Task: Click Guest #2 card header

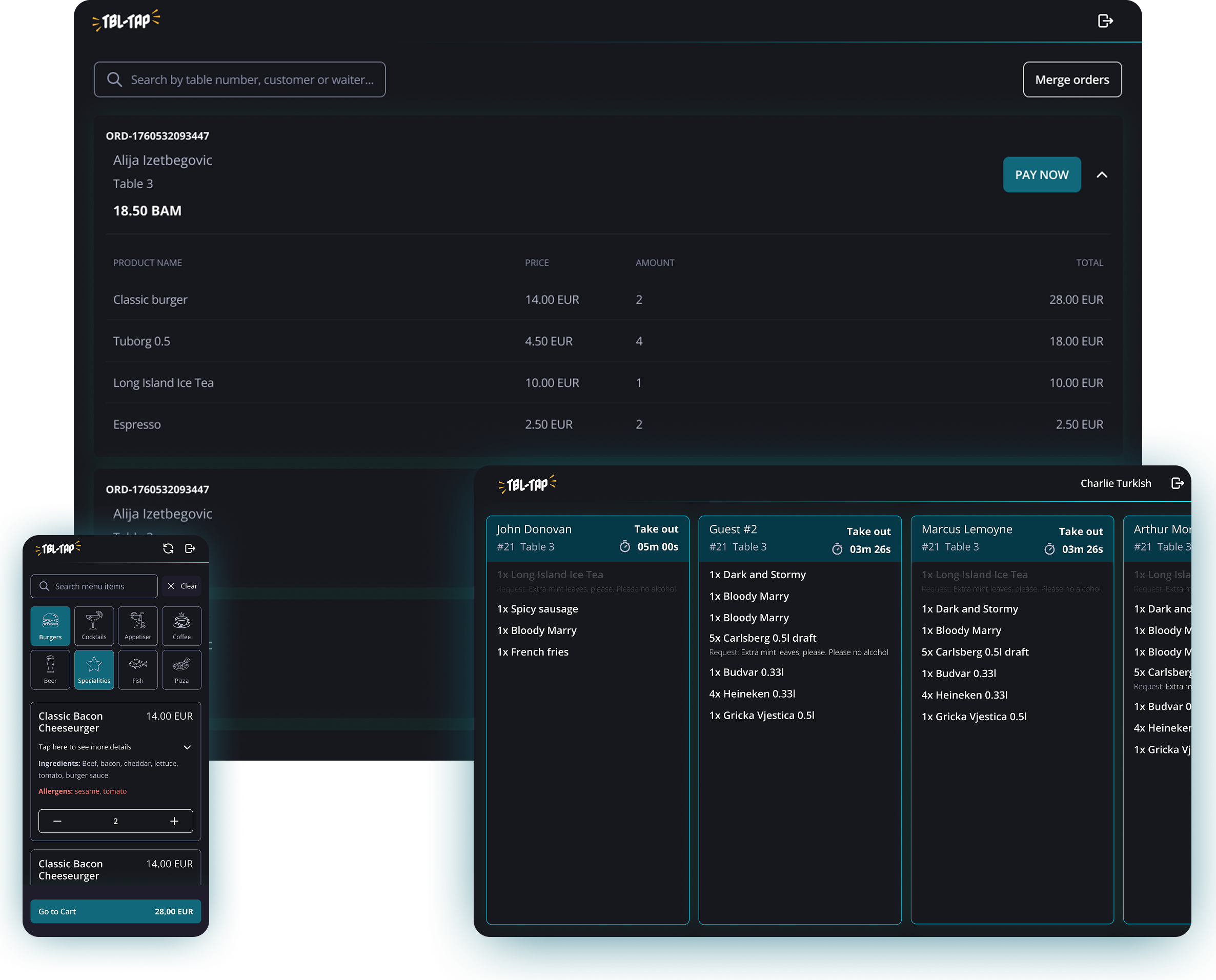Action: (800, 539)
